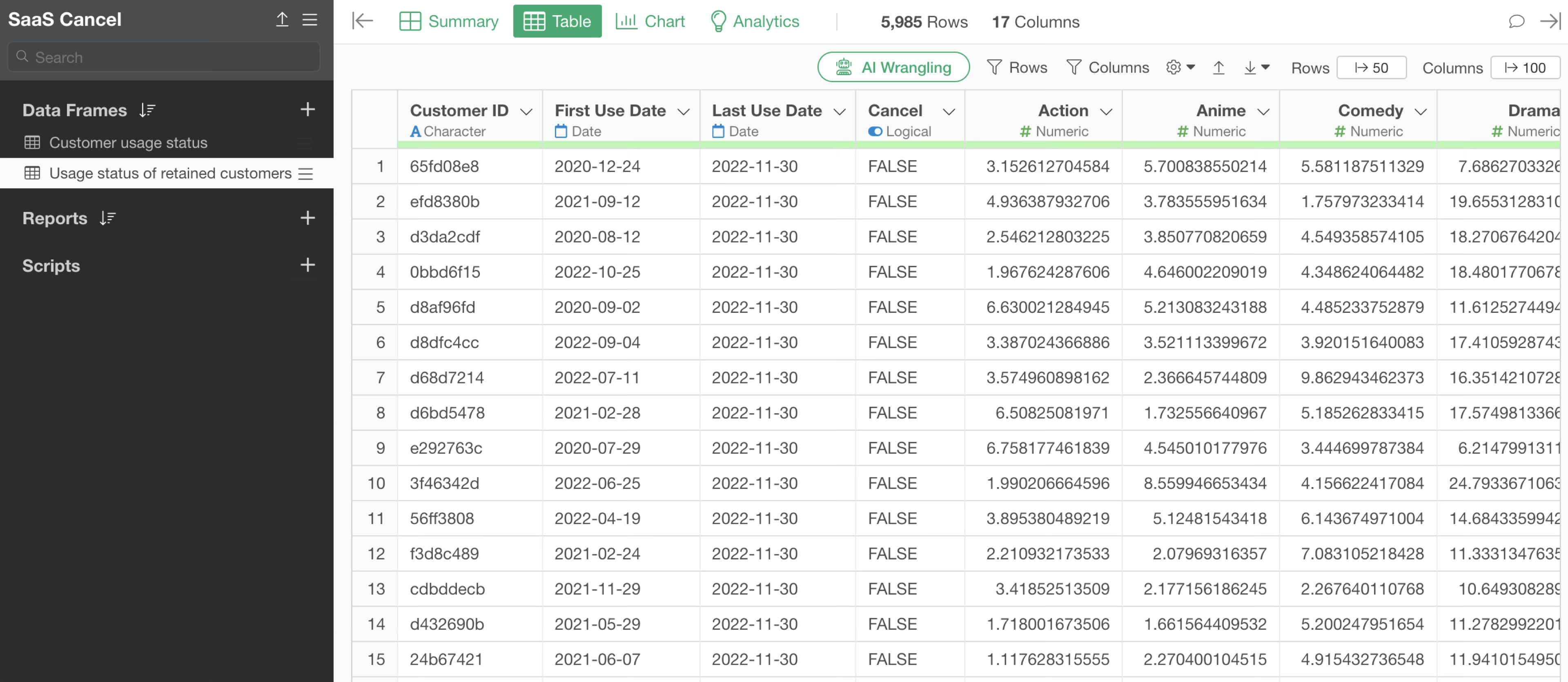Open the comment speech bubble icon
This screenshot has width=1568, height=682.
point(1516,21)
